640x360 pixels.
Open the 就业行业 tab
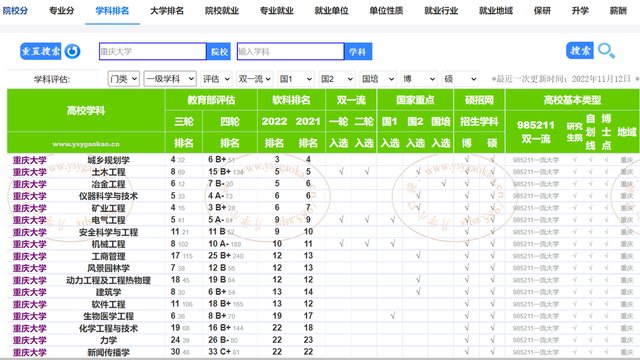[x=441, y=11]
